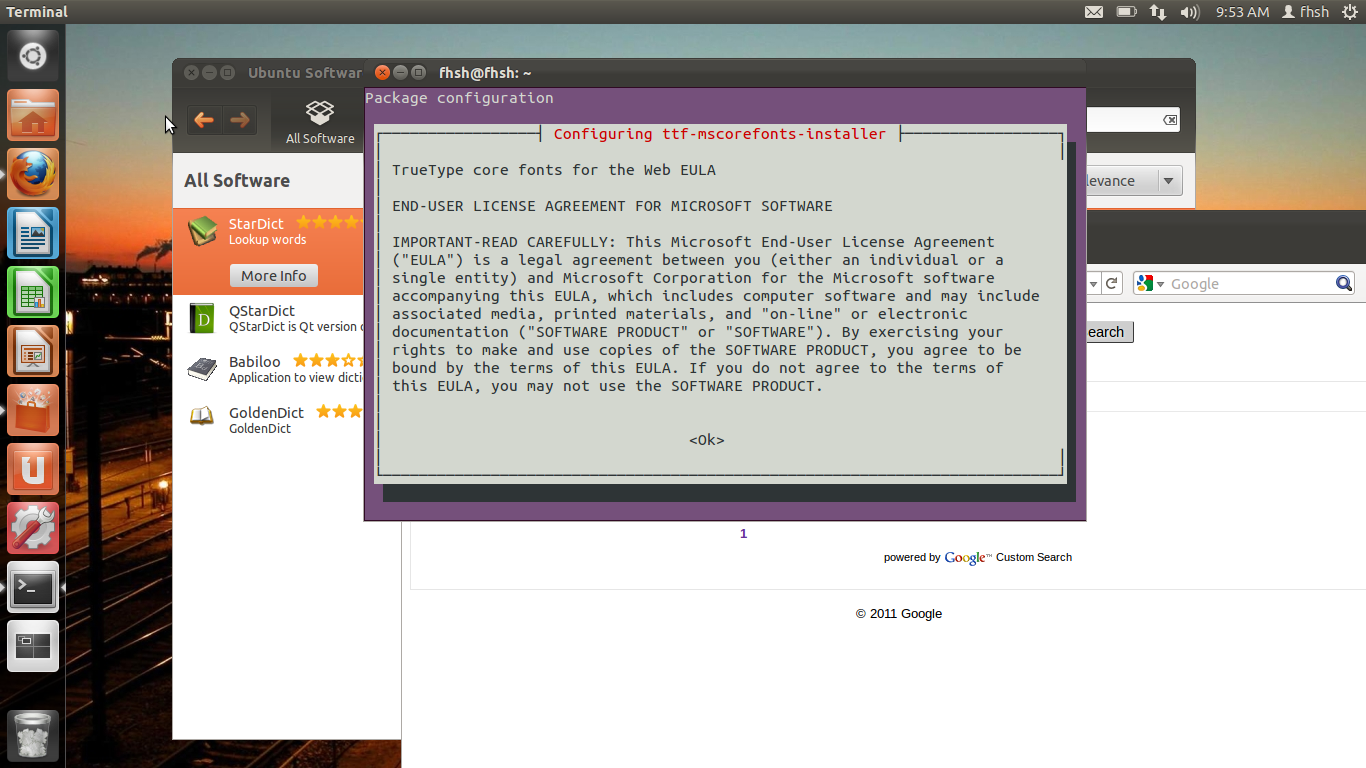Go forward in Ubuntu Software Center
Screen dimensions: 1366x768
(x=240, y=121)
